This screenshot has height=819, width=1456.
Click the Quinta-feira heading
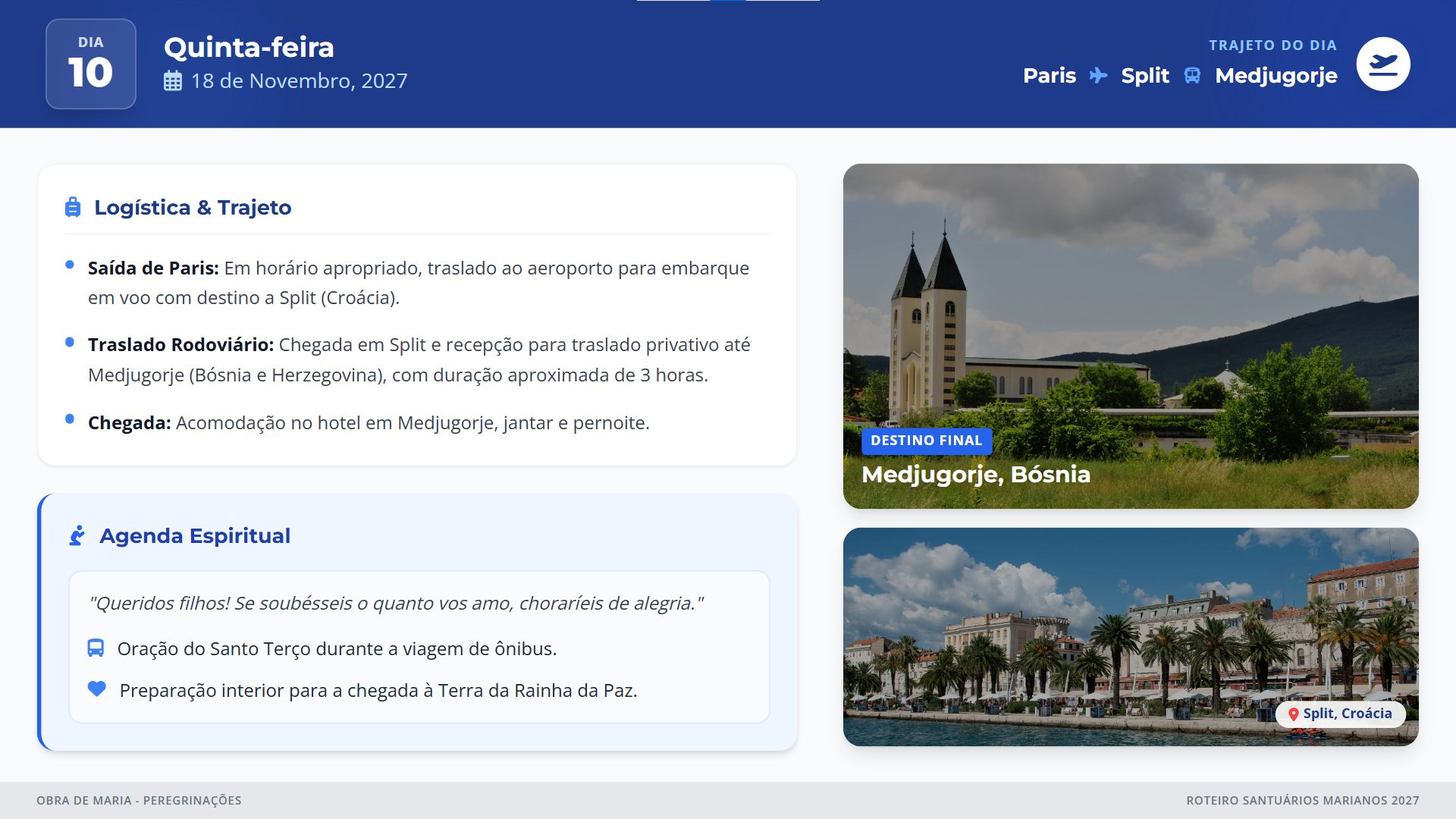tap(249, 48)
